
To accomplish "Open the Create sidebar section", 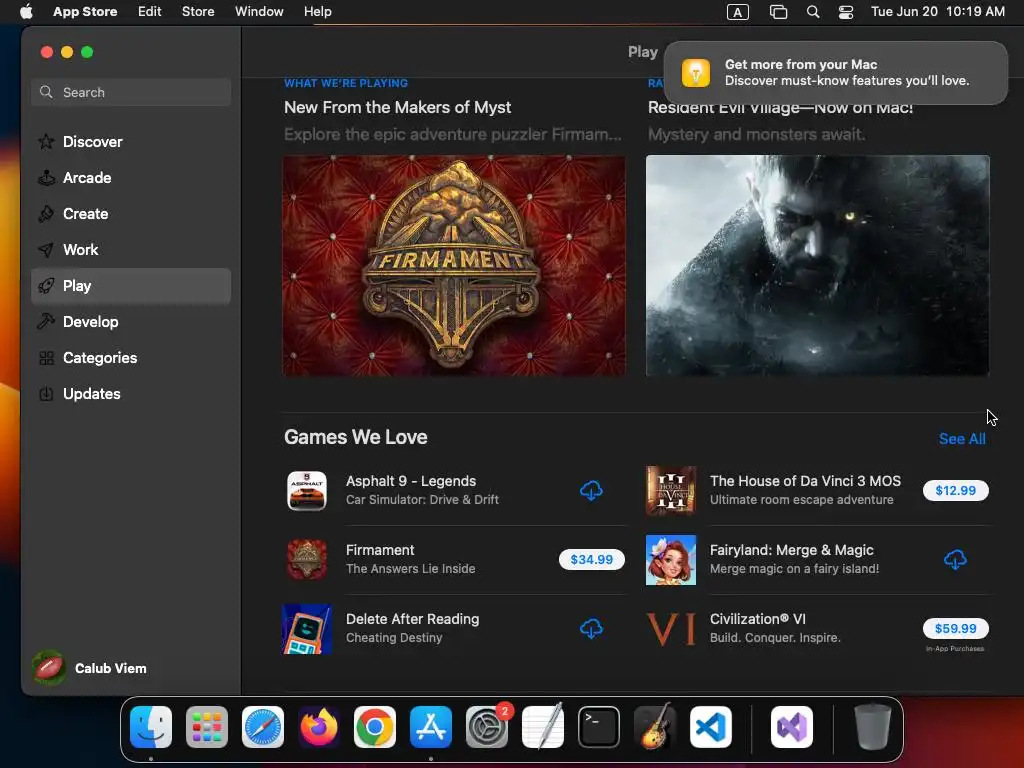I will 131,214.
